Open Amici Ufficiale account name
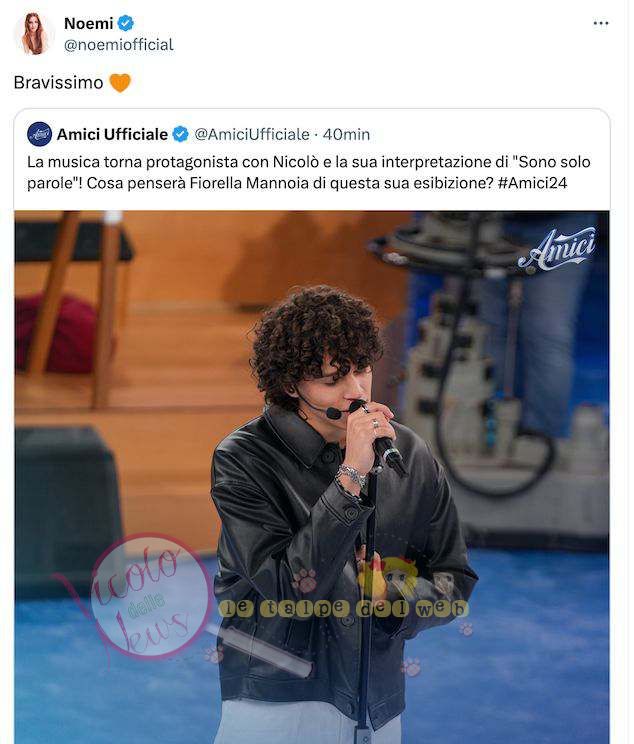The image size is (634, 744). click(112, 135)
